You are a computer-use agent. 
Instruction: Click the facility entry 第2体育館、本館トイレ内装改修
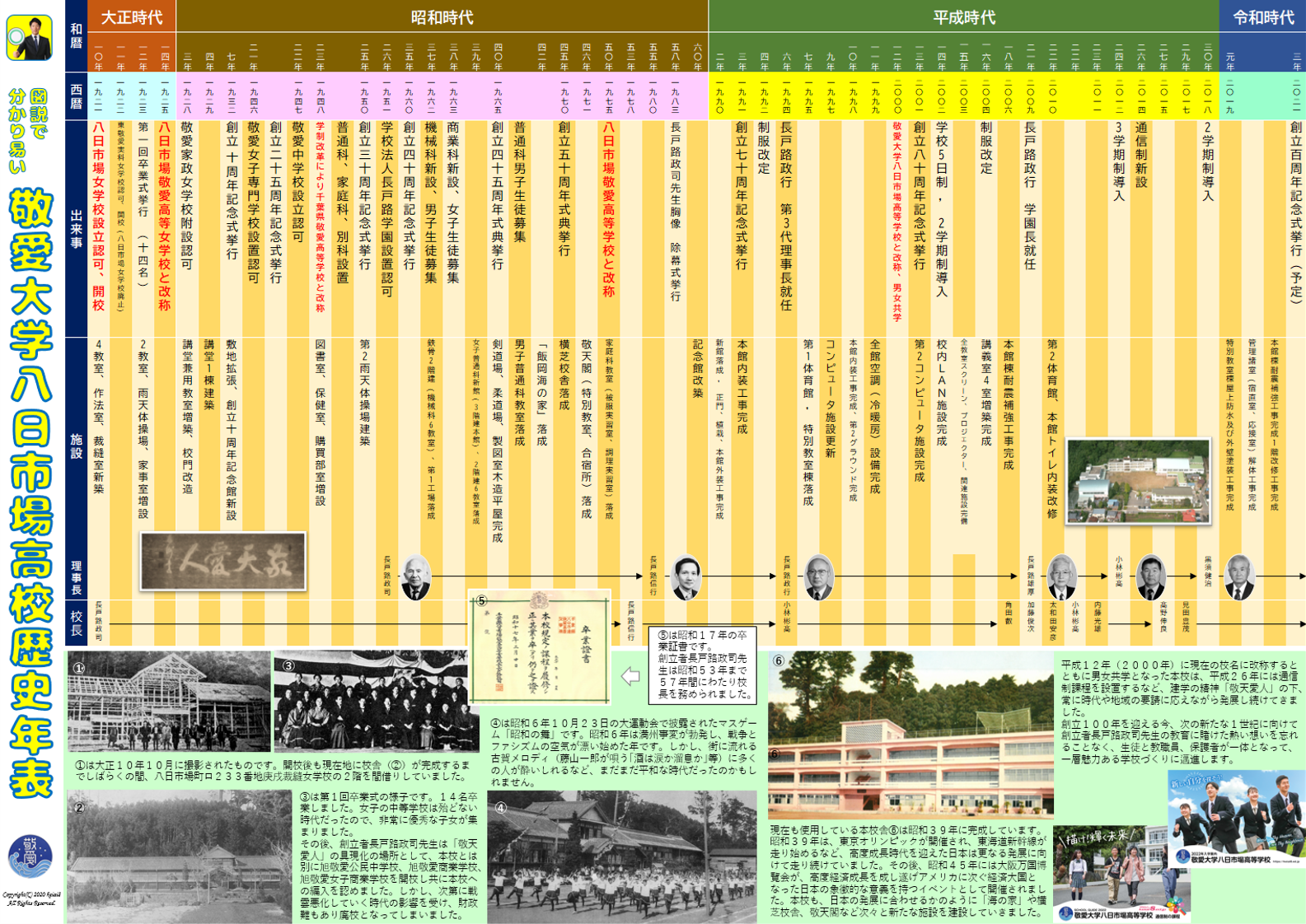tap(1052, 428)
